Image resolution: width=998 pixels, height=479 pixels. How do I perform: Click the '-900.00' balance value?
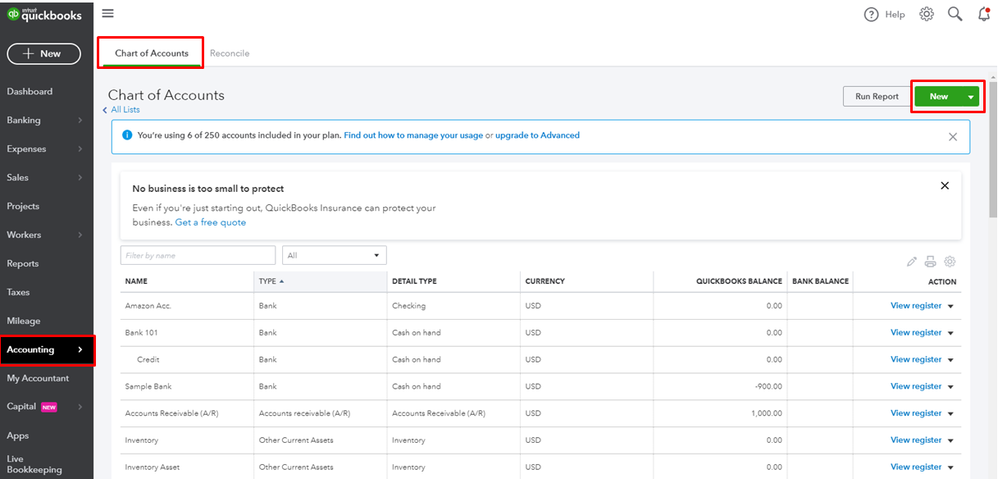point(768,386)
